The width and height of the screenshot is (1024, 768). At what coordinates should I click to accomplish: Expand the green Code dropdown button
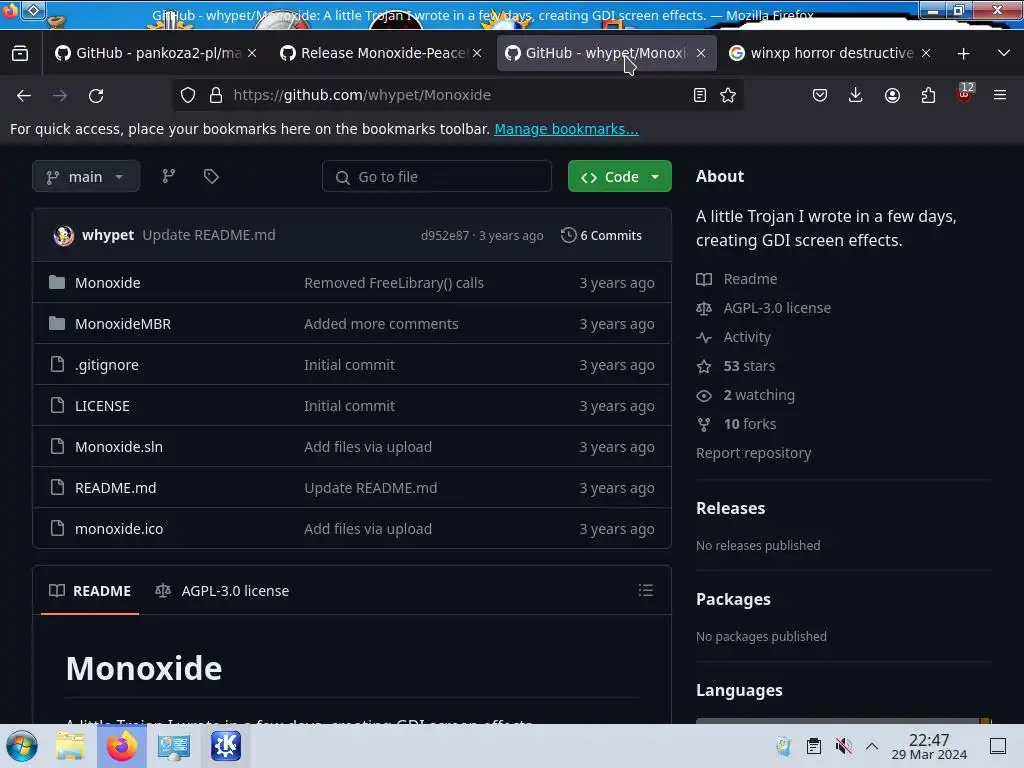[x=620, y=176]
